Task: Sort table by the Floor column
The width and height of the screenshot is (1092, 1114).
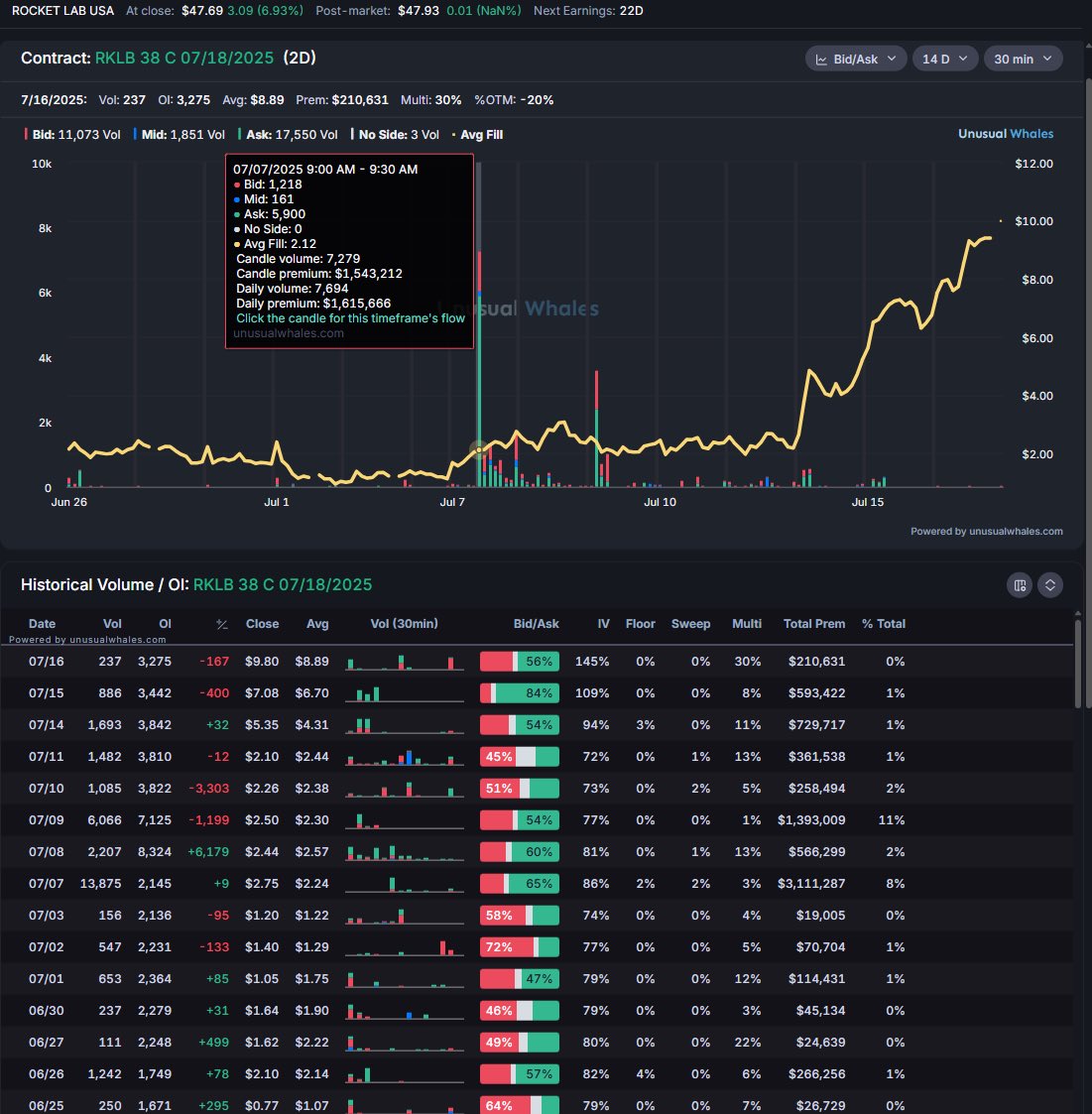Action: pyautogui.click(x=640, y=624)
